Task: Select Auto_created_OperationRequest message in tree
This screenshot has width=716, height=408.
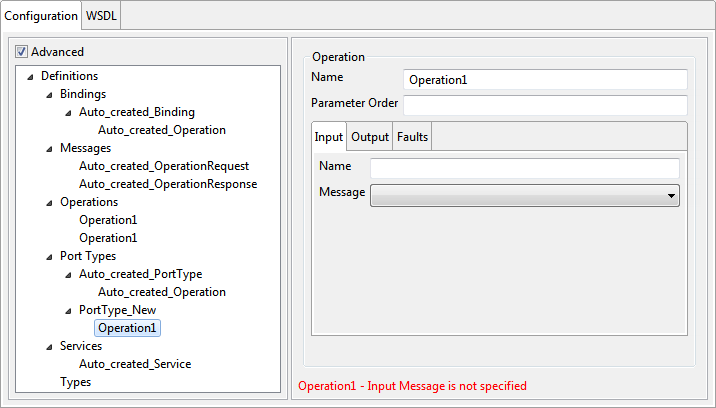Action: pyautogui.click(x=164, y=166)
